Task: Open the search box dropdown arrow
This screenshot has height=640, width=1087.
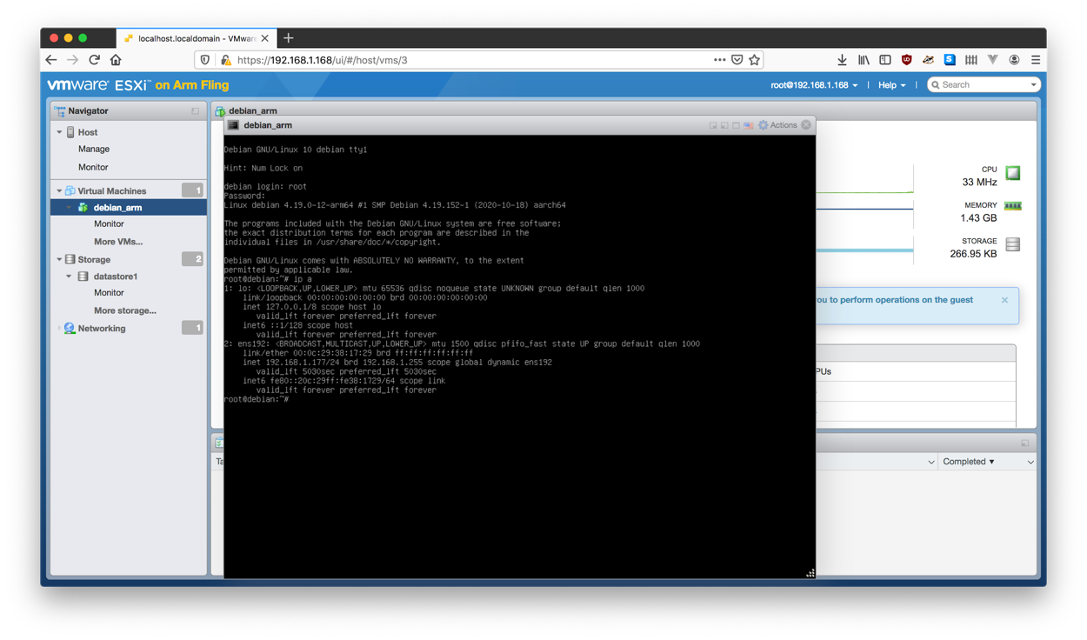Action: click(x=1034, y=85)
